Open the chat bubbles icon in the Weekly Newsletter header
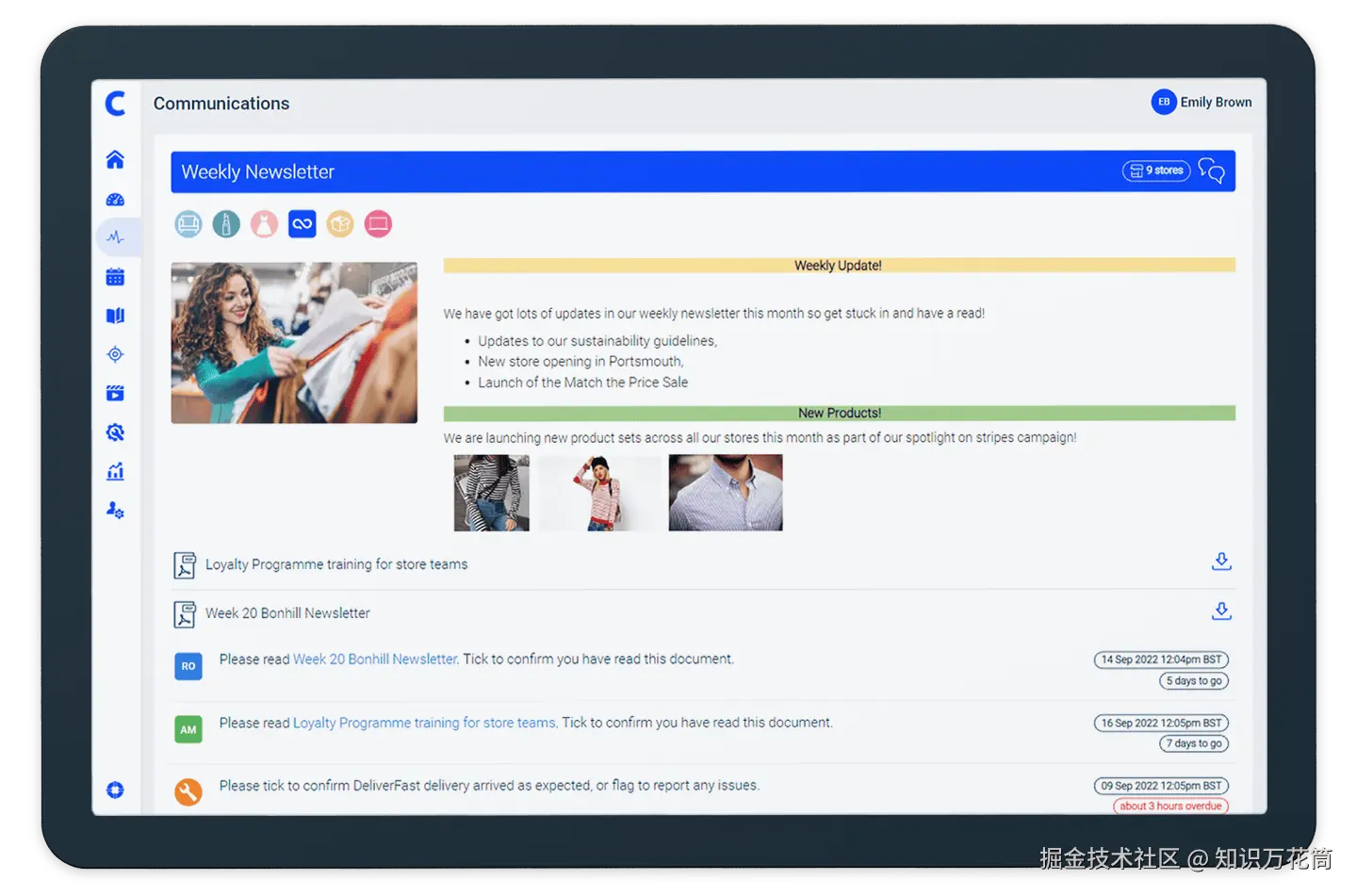This screenshot has height=896, width=1357. tap(1212, 171)
